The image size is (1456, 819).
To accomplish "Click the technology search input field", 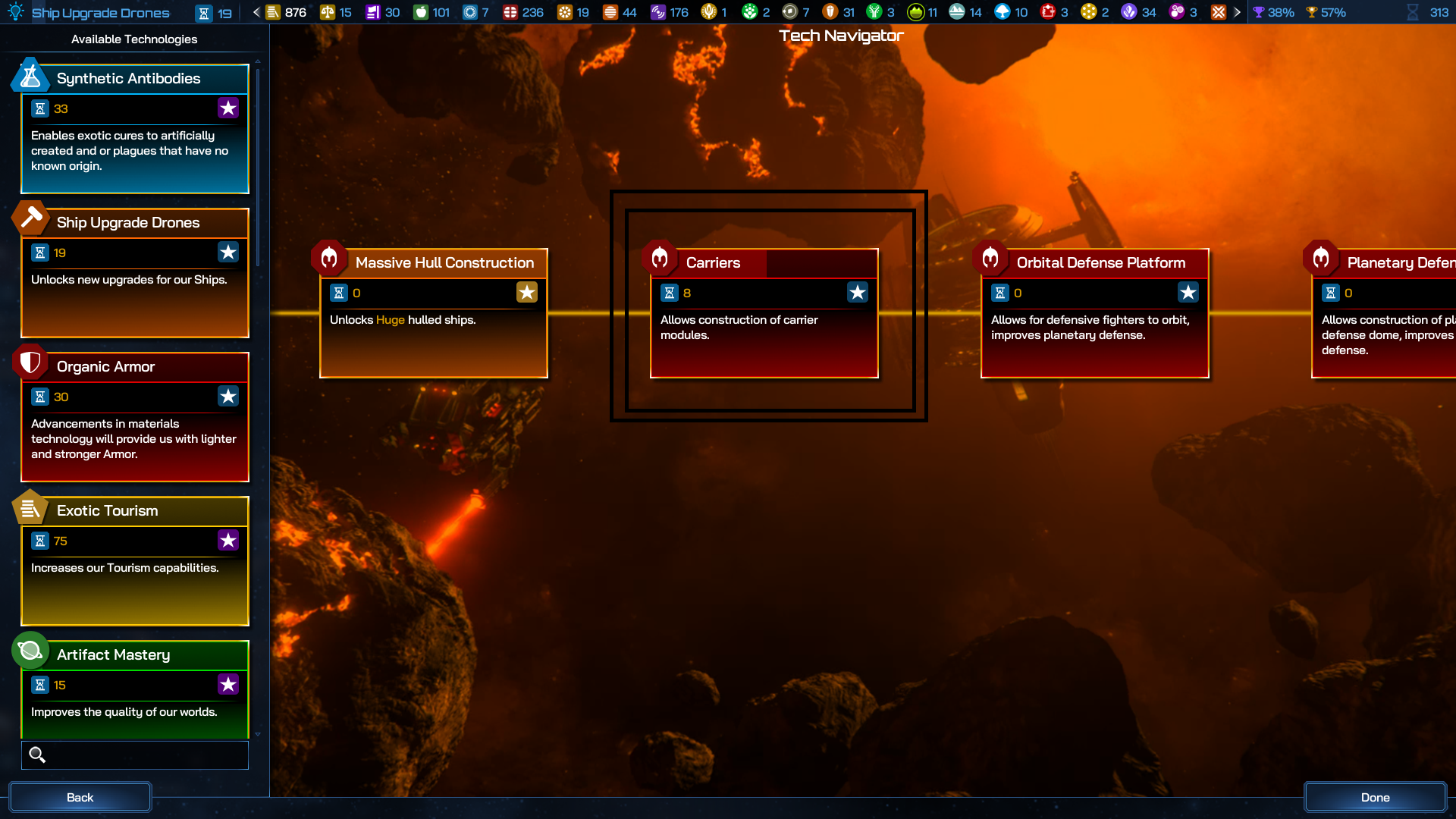I will [144, 755].
